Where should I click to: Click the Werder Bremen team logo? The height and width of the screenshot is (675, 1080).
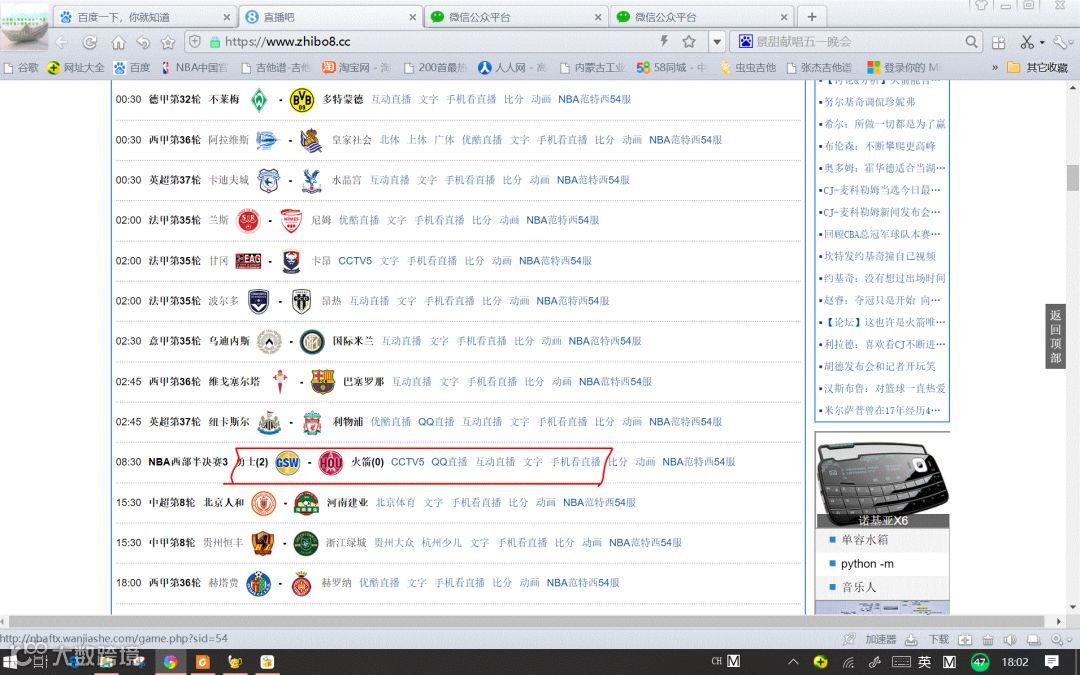click(x=259, y=100)
